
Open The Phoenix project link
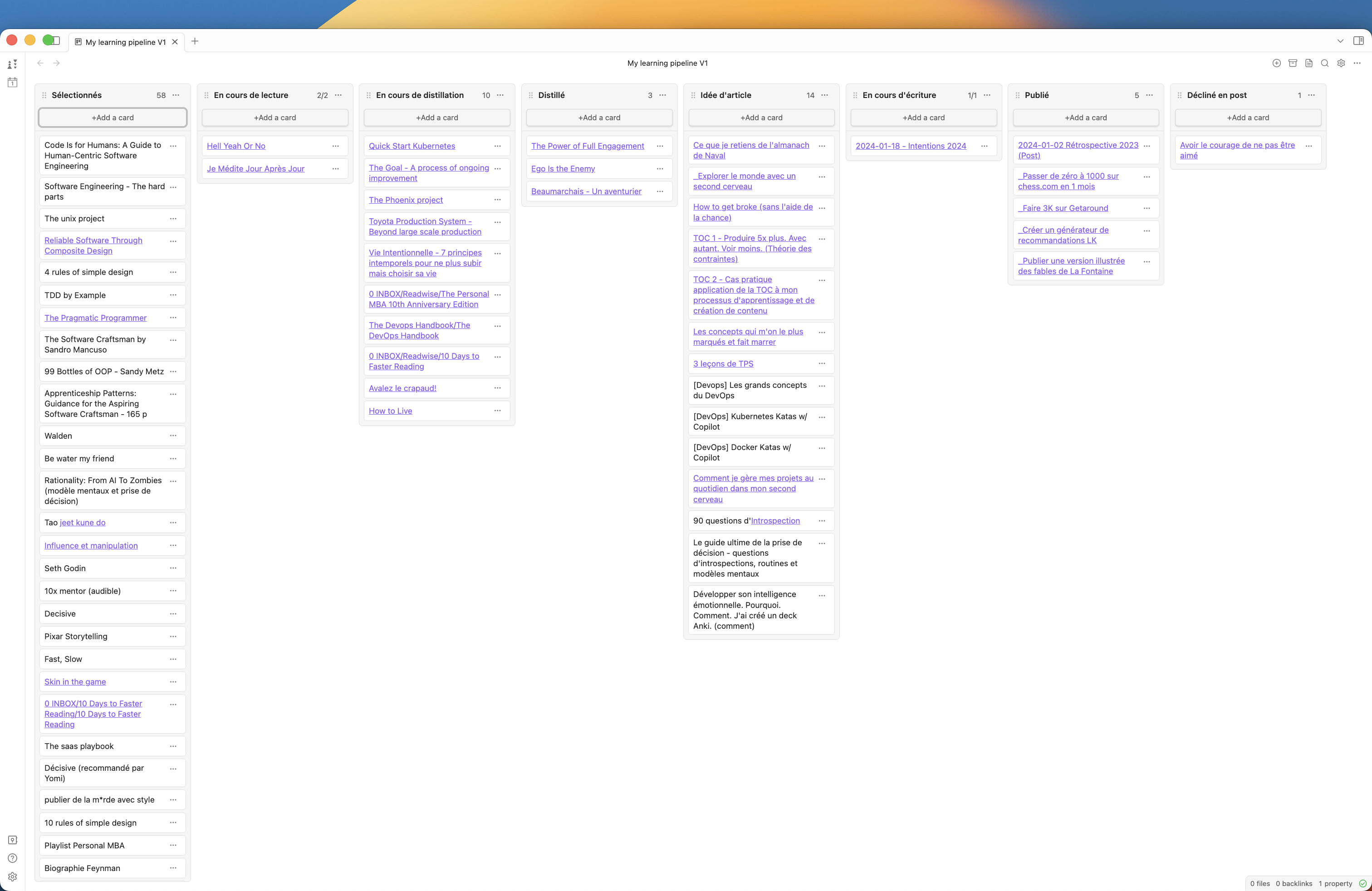point(406,200)
